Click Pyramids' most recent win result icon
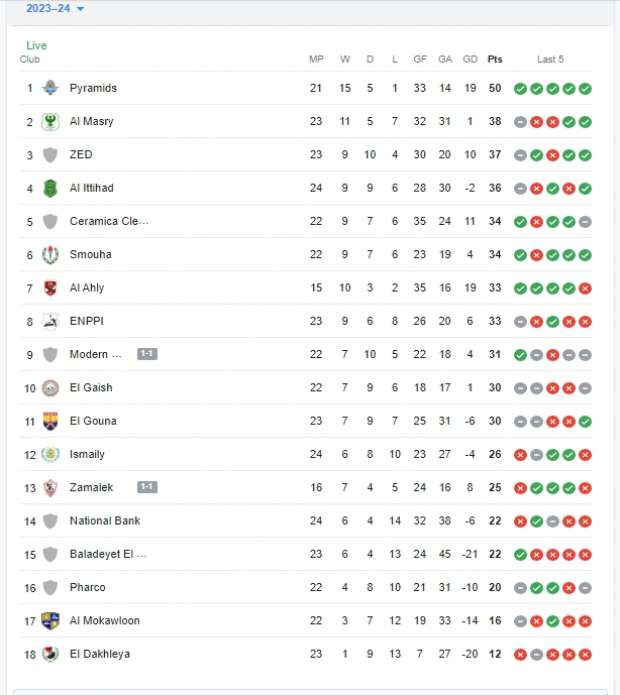The height and width of the screenshot is (695, 620). pos(585,88)
